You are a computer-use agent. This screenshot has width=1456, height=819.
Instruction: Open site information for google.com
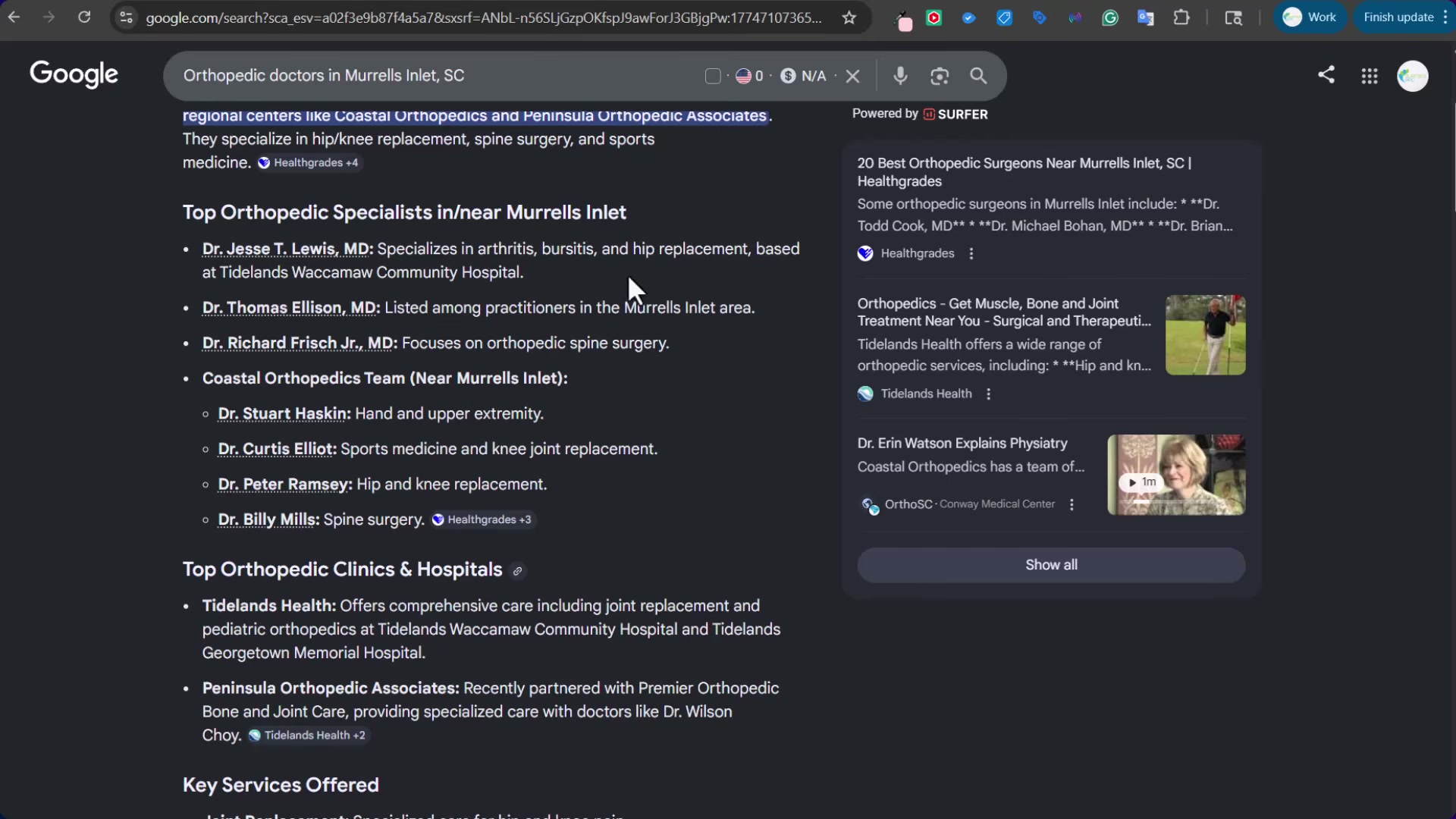click(127, 17)
